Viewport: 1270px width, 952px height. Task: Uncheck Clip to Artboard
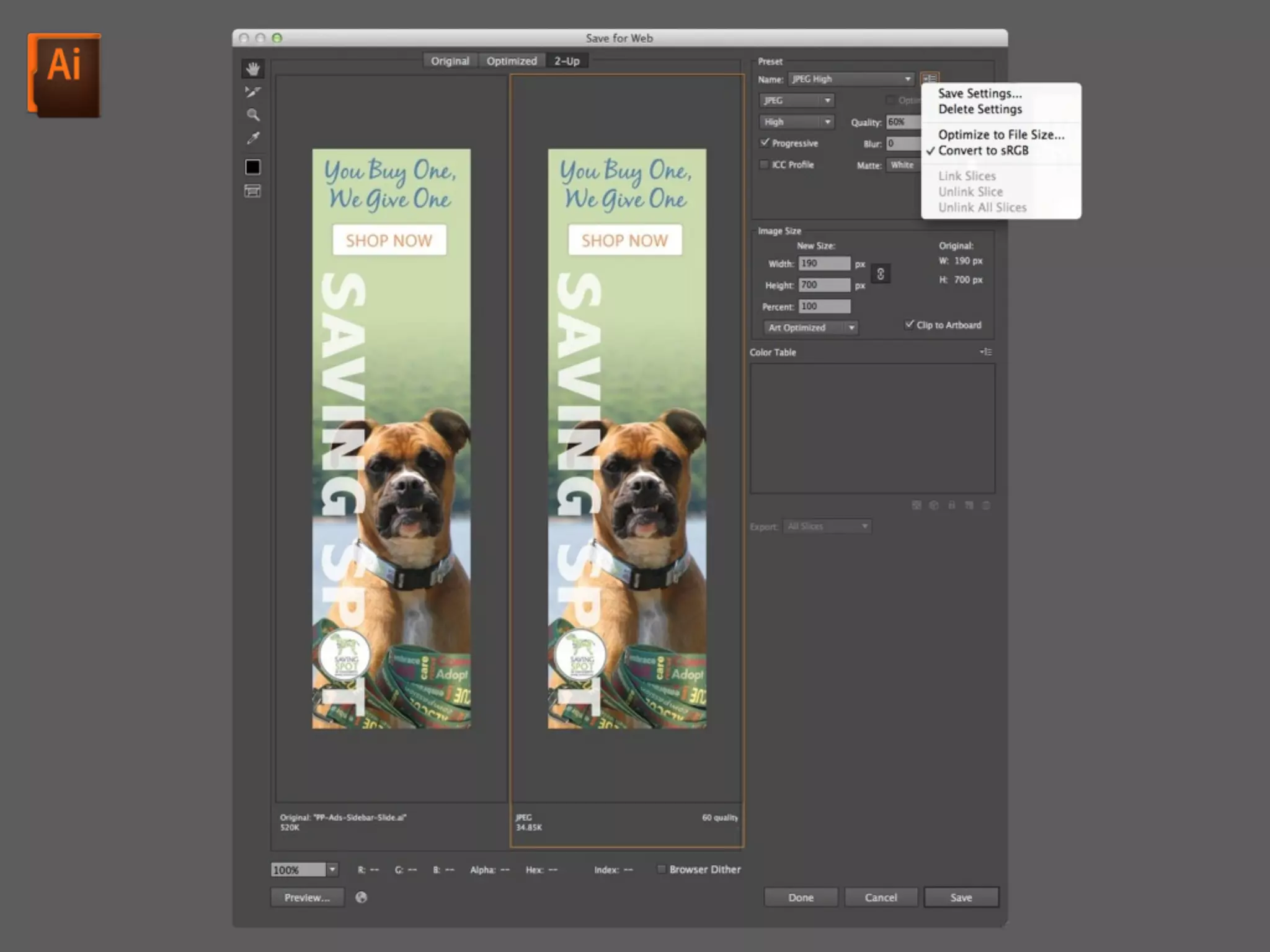tap(909, 324)
